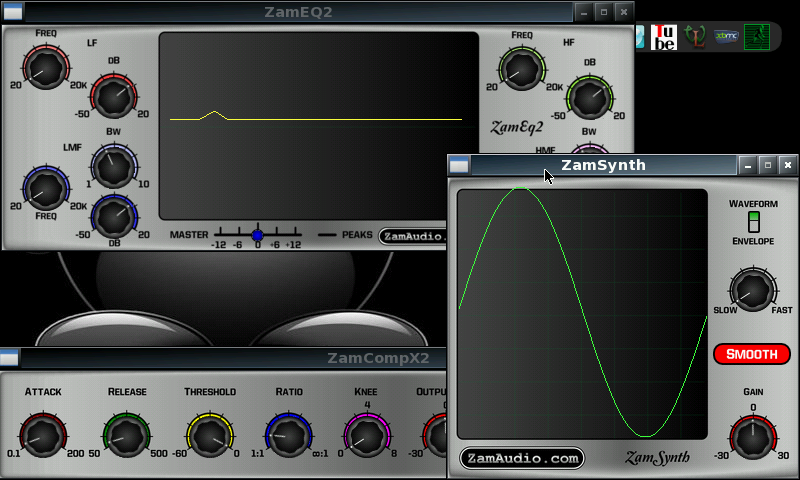
Task: Open the ZamSynth window menu icon
Action: coord(459,165)
